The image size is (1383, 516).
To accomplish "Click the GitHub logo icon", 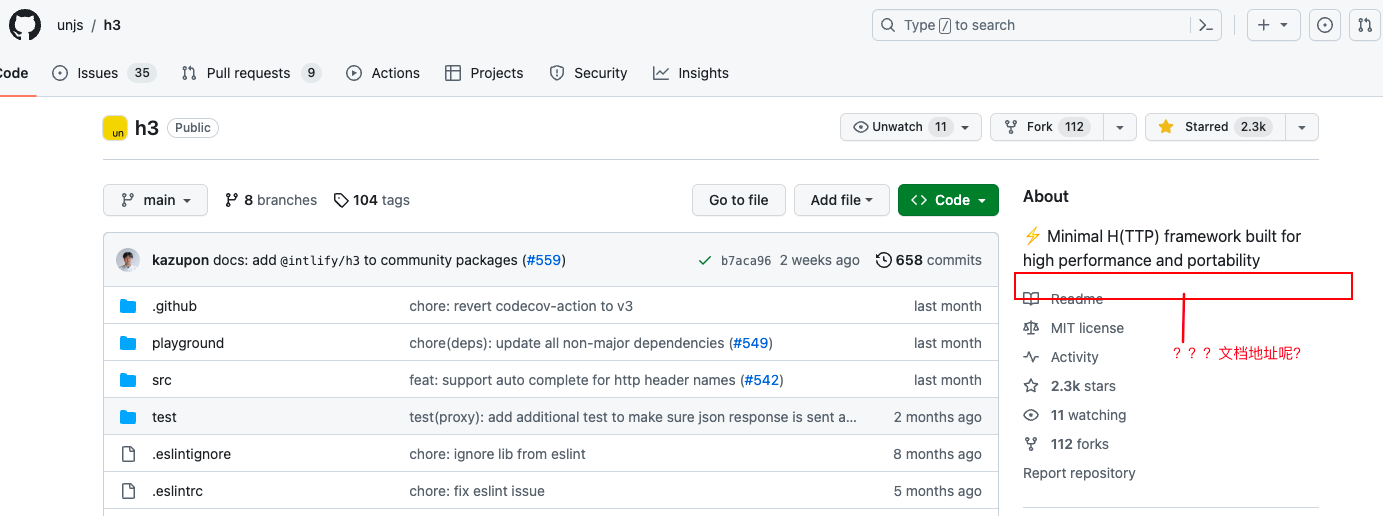I will (x=25, y=25).
